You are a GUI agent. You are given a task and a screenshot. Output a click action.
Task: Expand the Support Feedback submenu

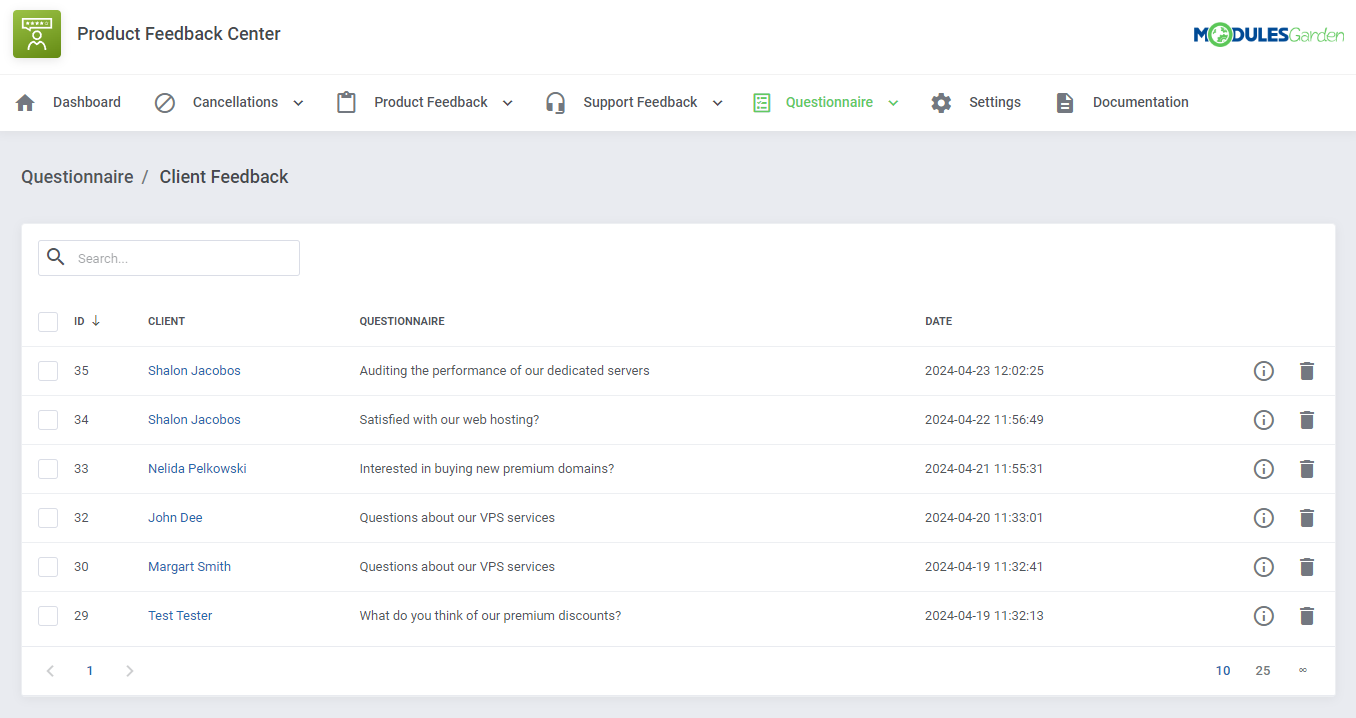717,102
